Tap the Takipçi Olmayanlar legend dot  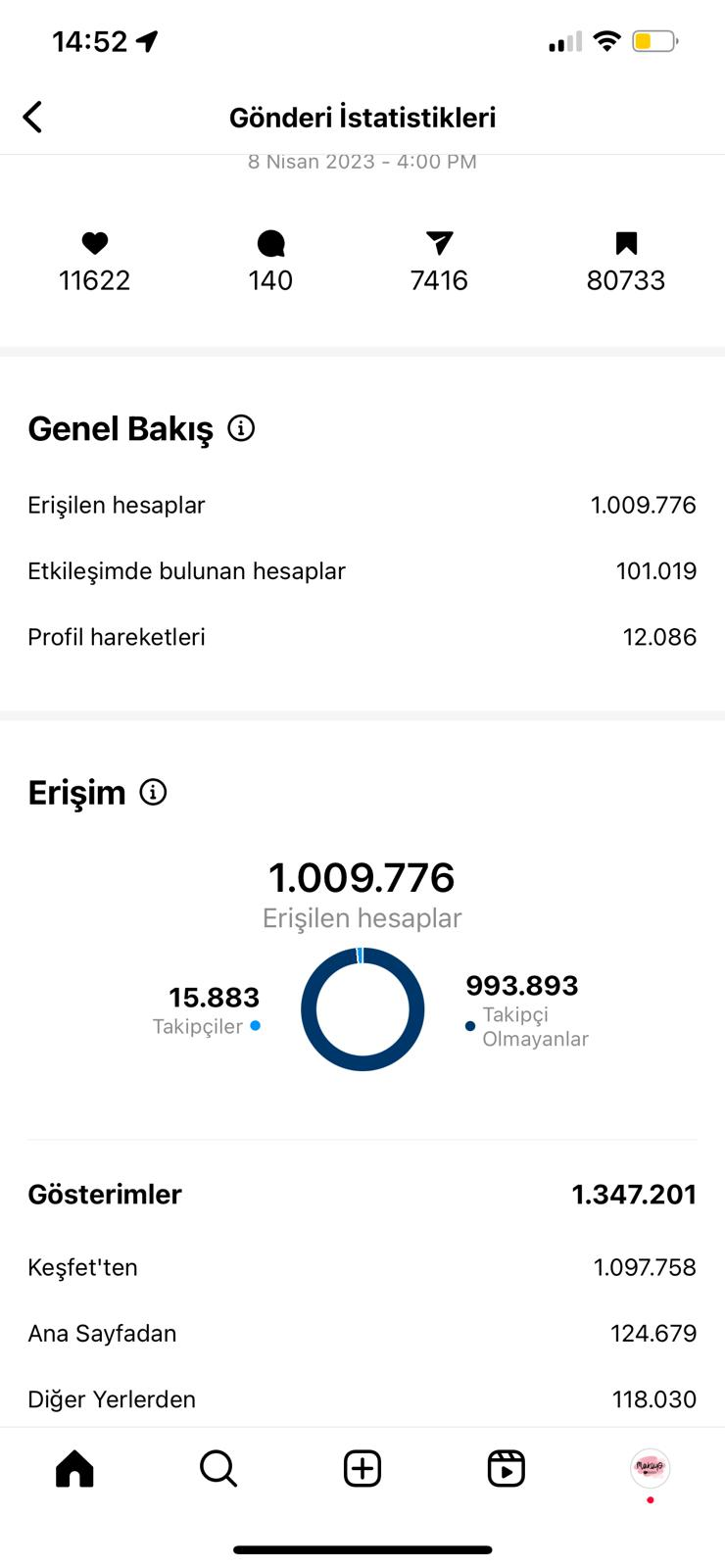[470, 1026]
